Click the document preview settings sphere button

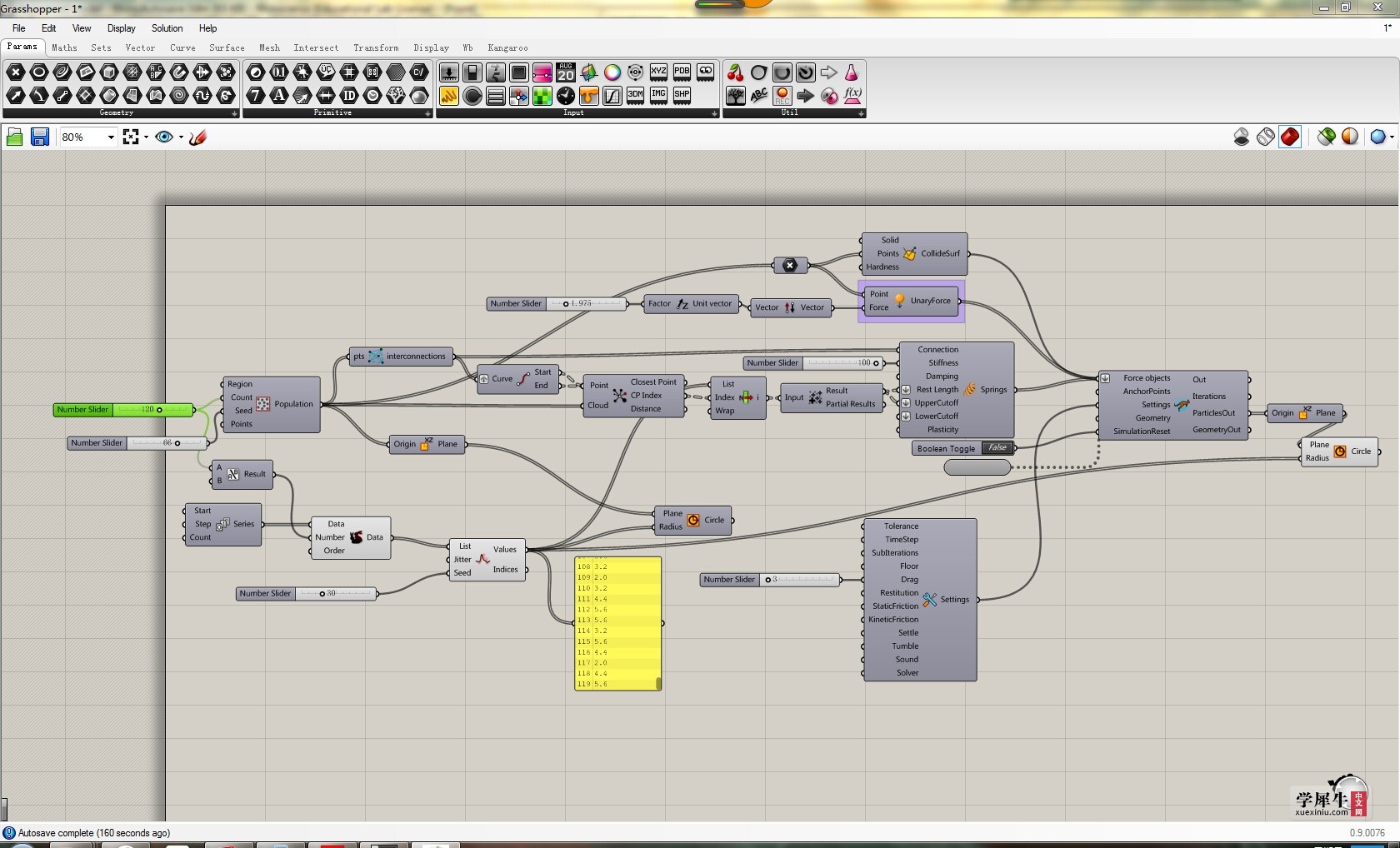click(1377, 137)
